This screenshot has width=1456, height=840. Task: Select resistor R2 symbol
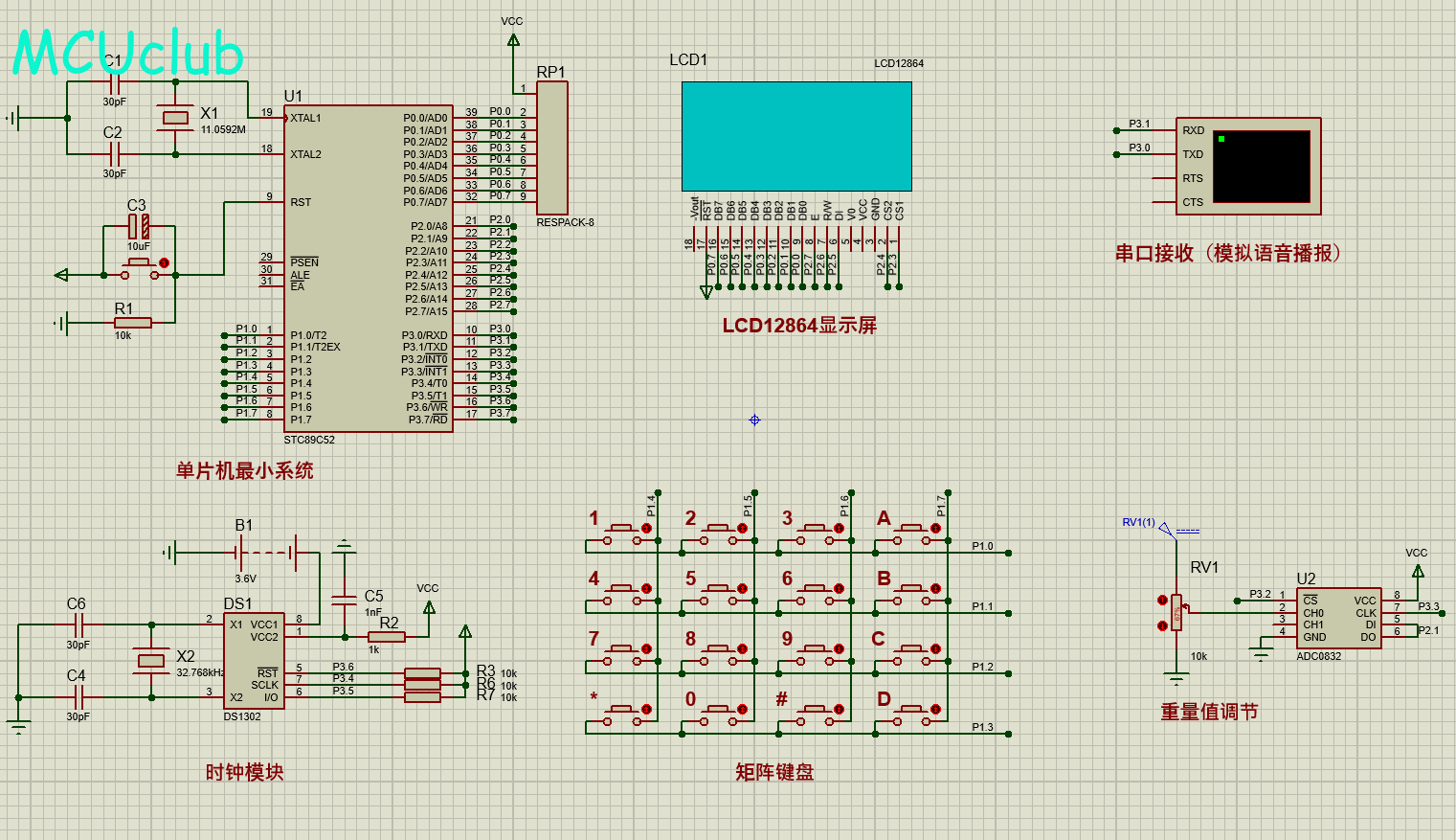click(387, 637)
